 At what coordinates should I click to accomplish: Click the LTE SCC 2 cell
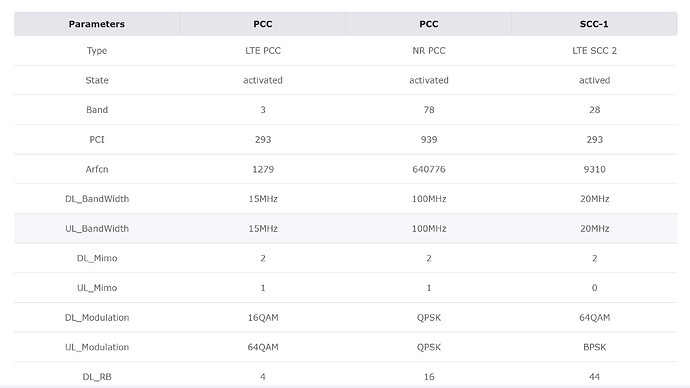coord(594,51)
